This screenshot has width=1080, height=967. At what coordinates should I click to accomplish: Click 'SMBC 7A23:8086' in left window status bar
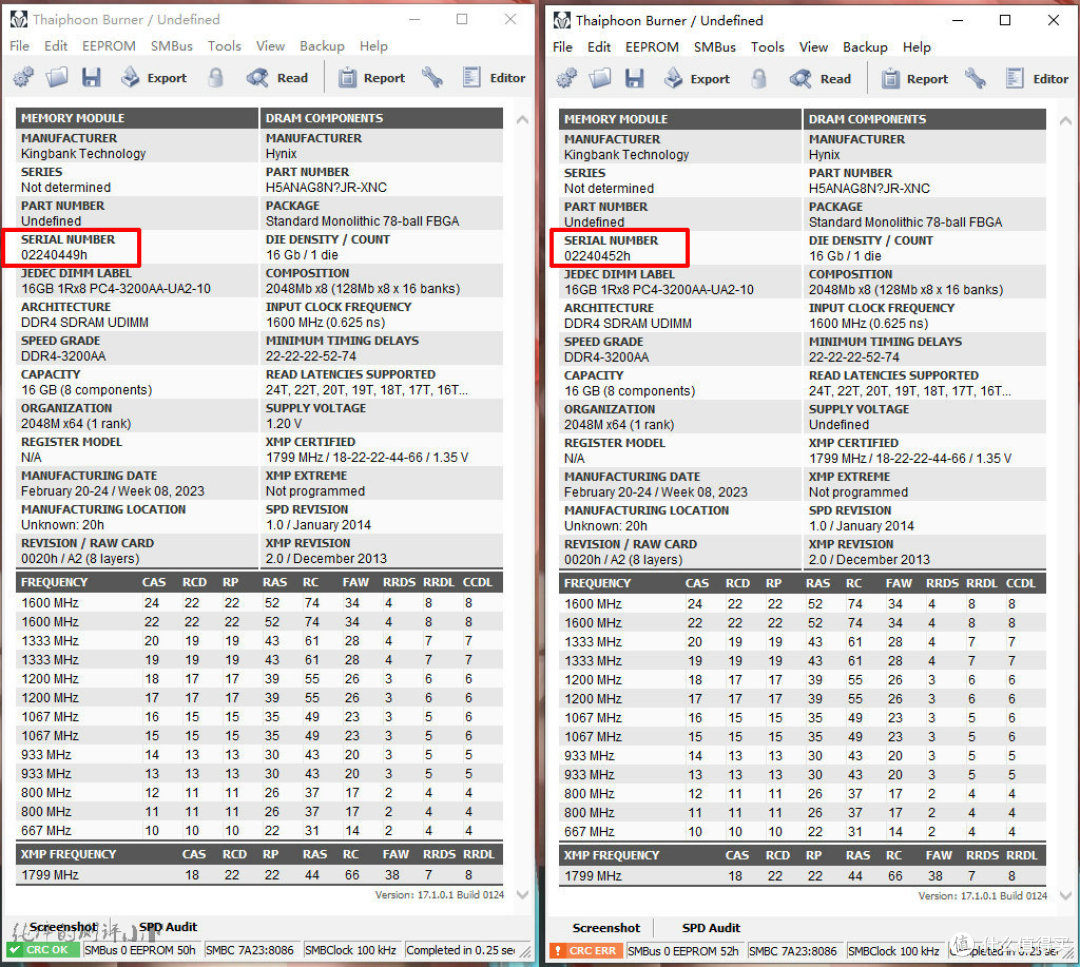coord(249,950)
